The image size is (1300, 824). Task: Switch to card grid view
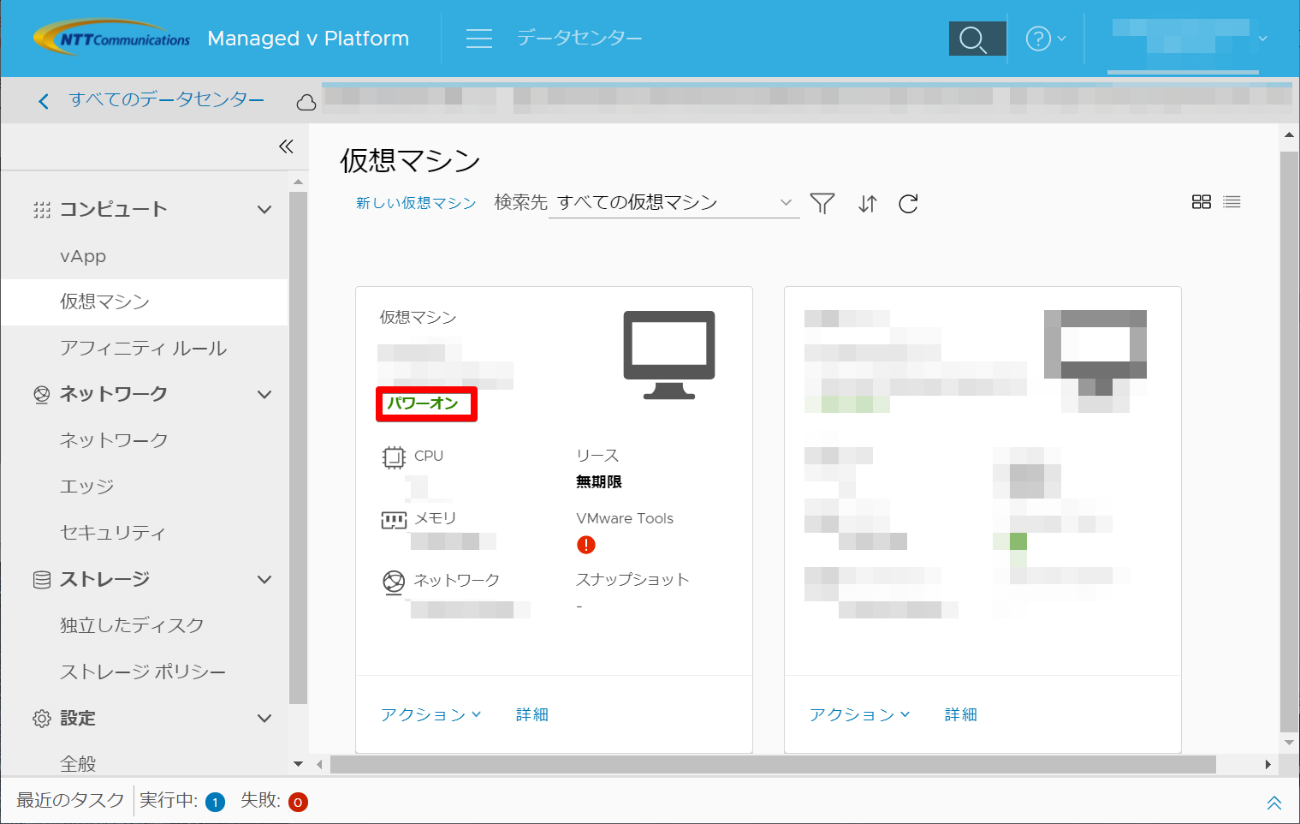click(1201, 202)
